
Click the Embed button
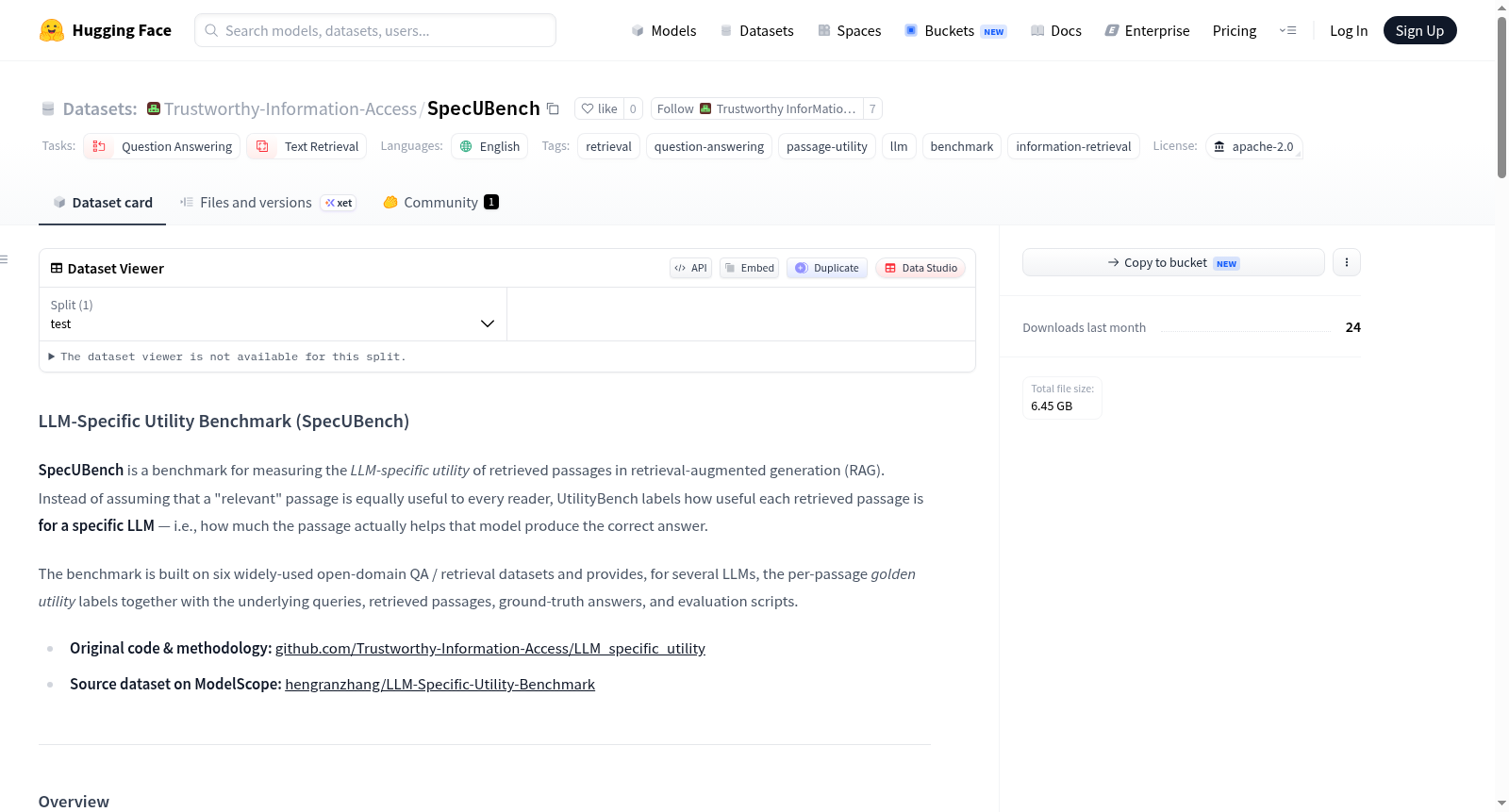pyautogui.click(x=749, y=268)
